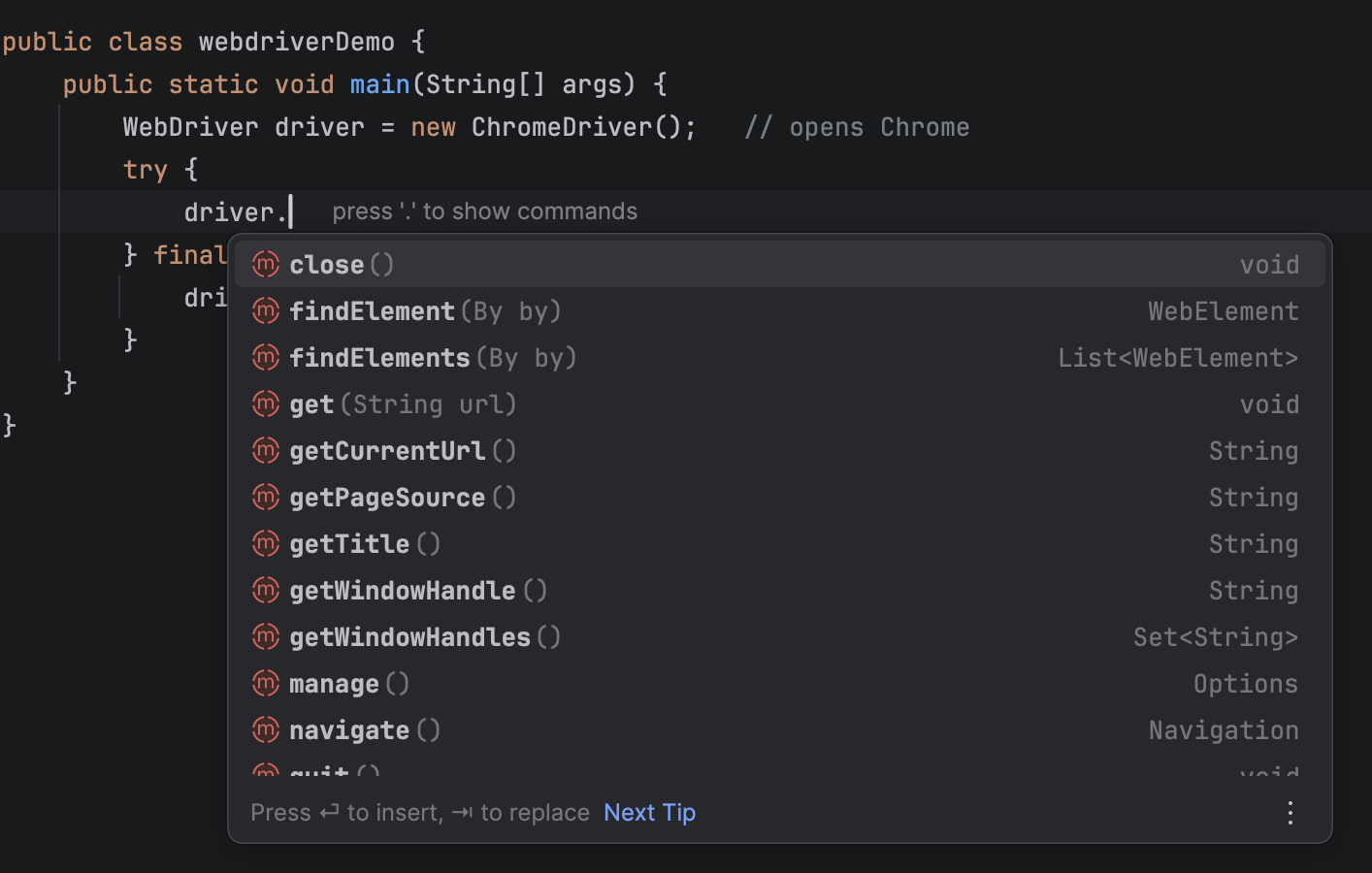The width and height of the screenshot is (1372, 873).
Task: Click method icon beside getWindowHandles
Action: point(266,636)
